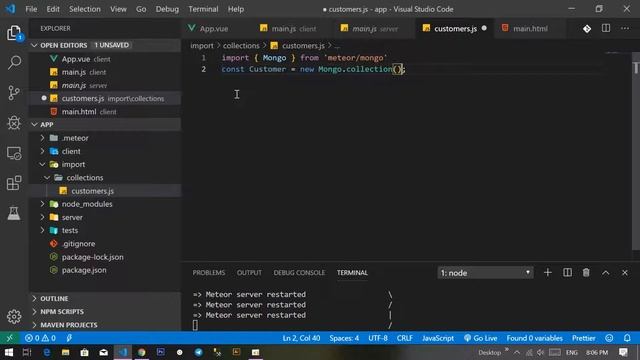Switch to the App.vue editor tab
Screen dimensions: 640x360
coord(213,29)
